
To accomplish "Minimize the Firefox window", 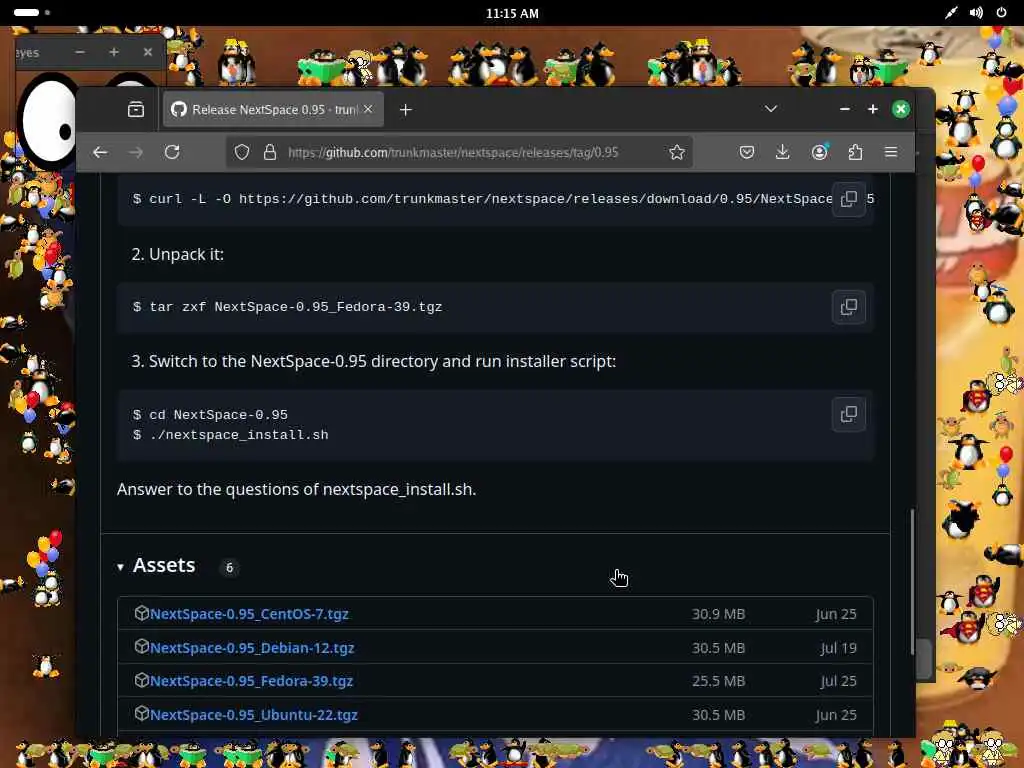I will coord(844,109).
